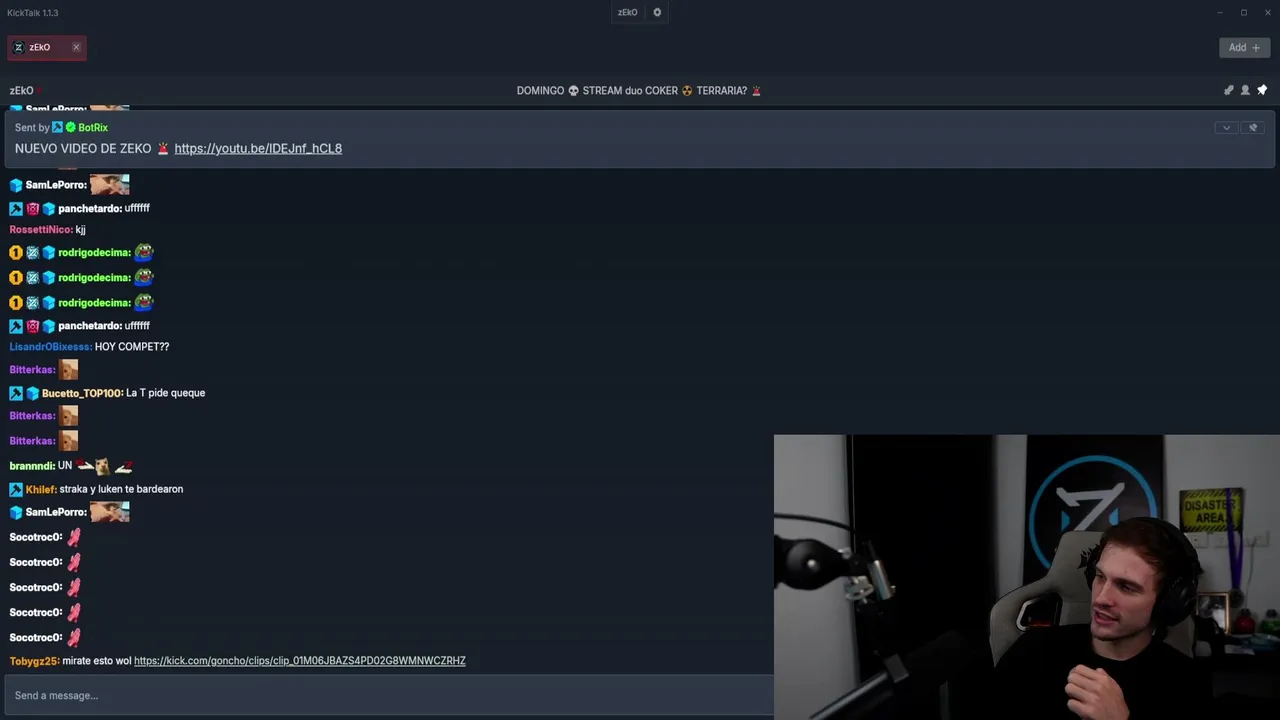Click the stream title DOMINGO STREAM duo COKER

(x=639, y=91)
